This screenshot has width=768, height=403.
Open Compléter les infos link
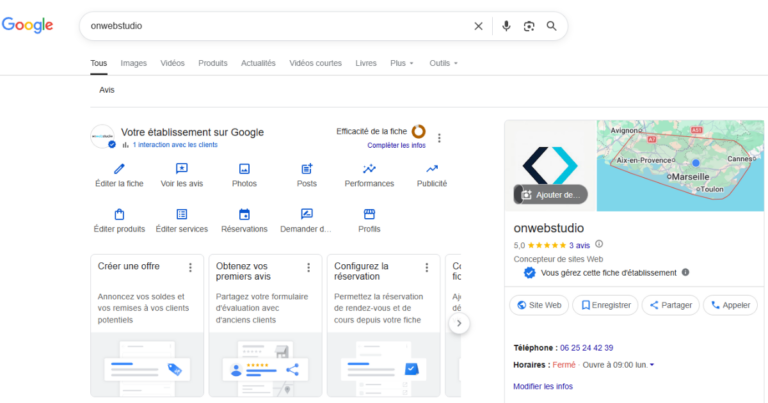[396, 145]
